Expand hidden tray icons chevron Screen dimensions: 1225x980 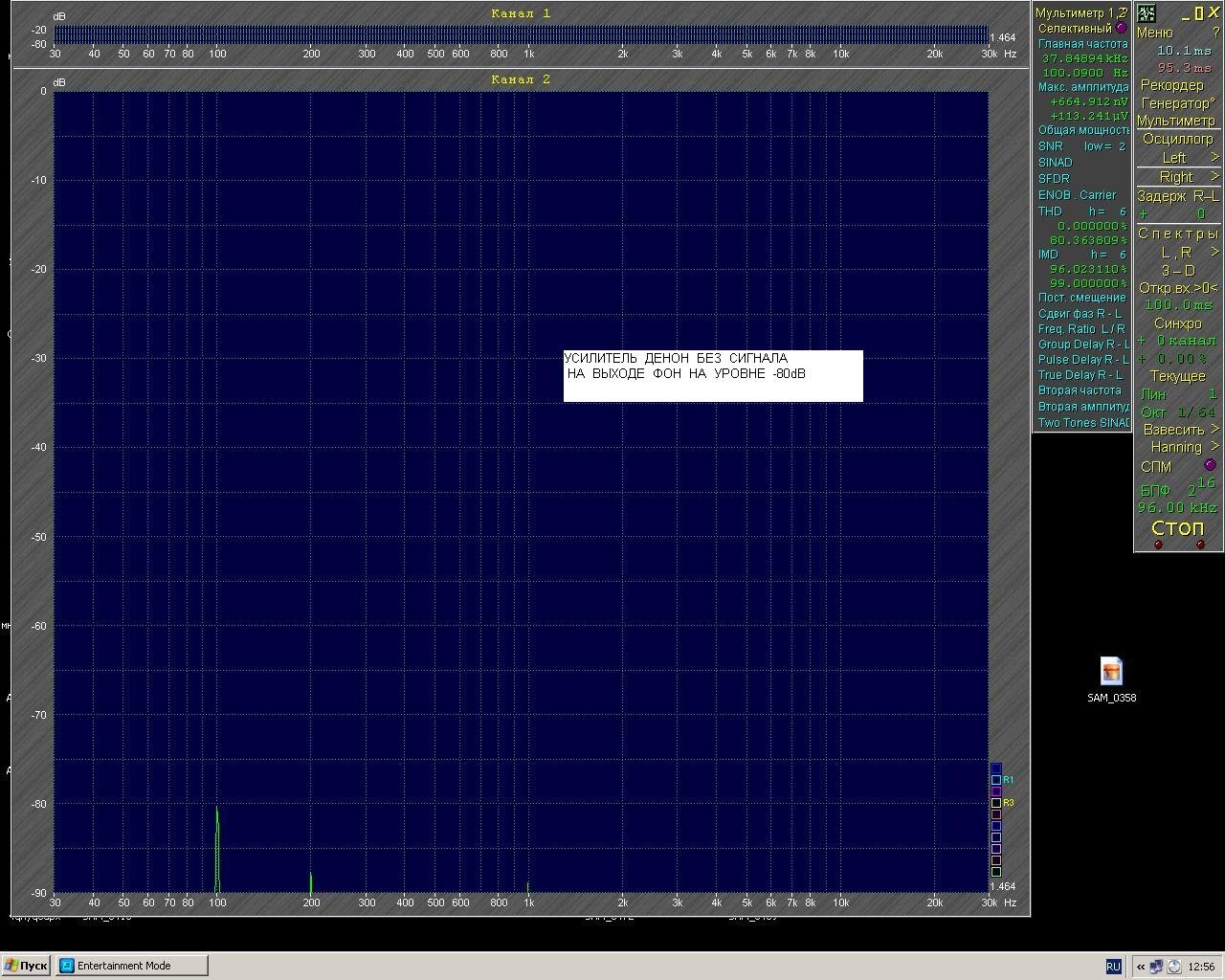point(1141,967)
